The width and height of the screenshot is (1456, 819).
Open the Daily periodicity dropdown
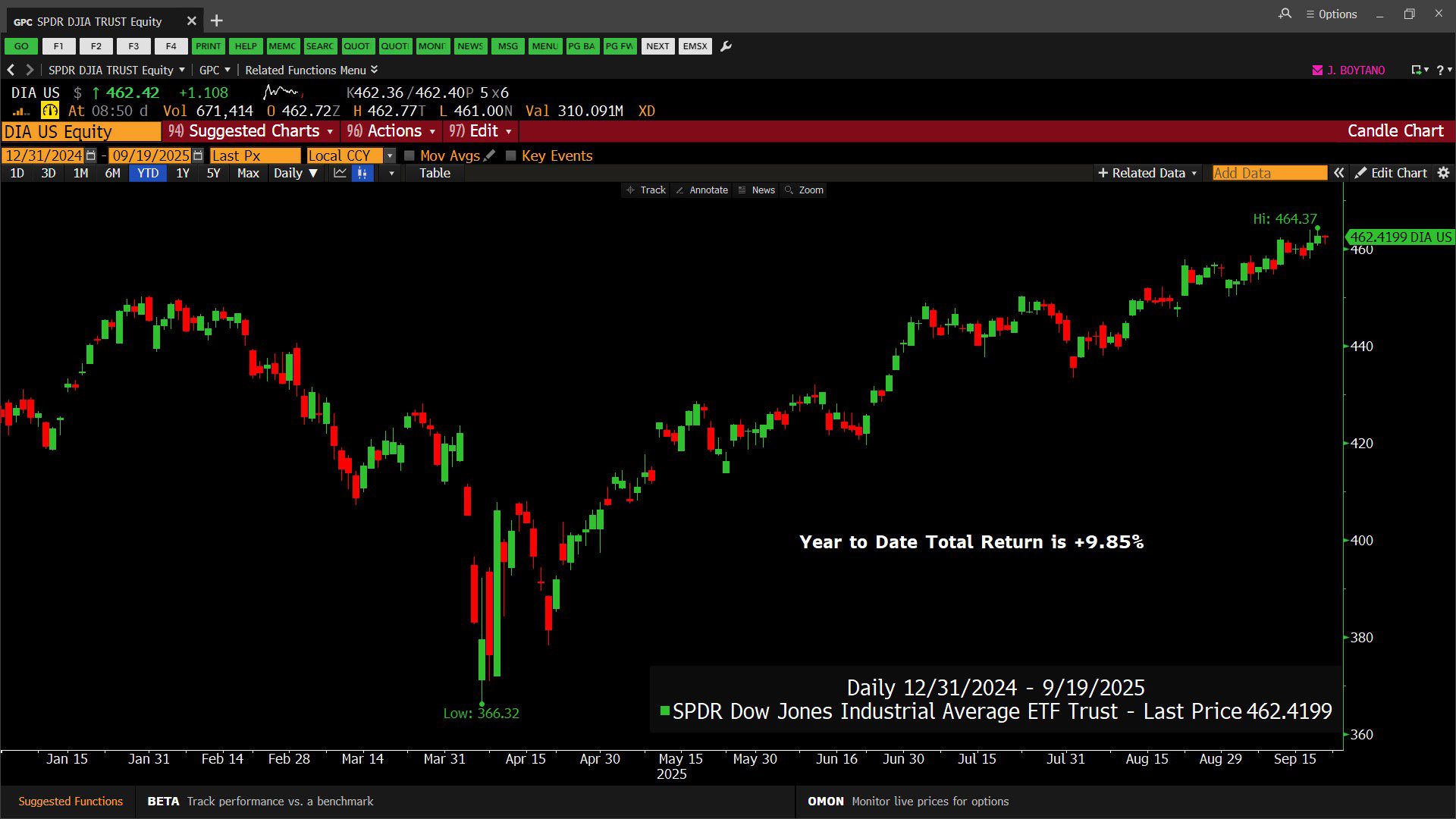tap(296, 173)
